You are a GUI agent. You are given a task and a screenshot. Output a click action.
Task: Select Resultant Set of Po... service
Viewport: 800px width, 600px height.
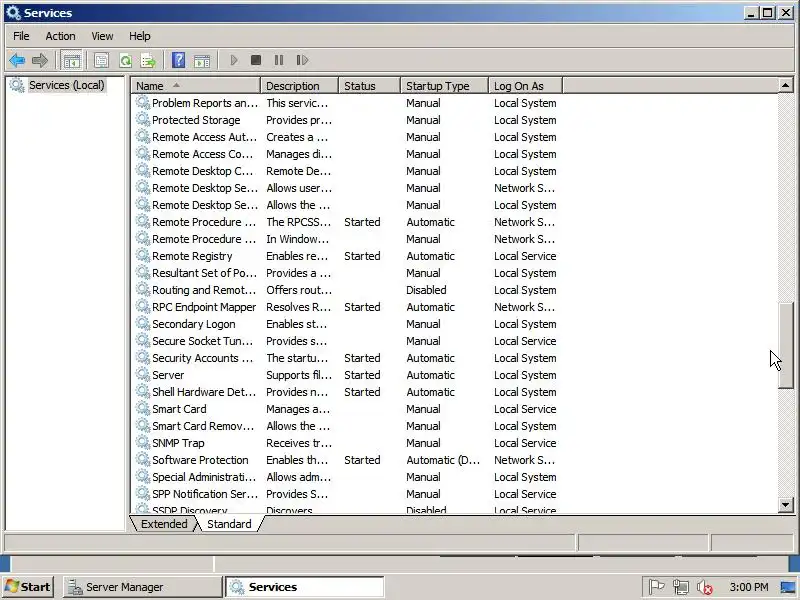(x=347, y=273)
